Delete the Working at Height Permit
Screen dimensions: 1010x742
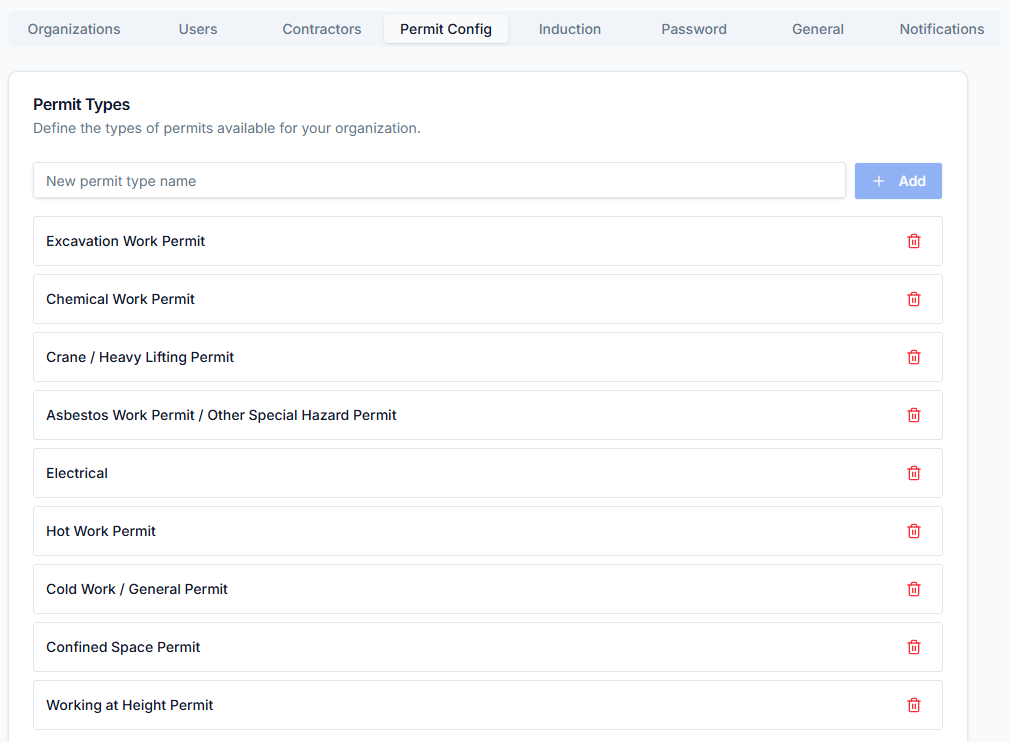click(x=913, y=705)
